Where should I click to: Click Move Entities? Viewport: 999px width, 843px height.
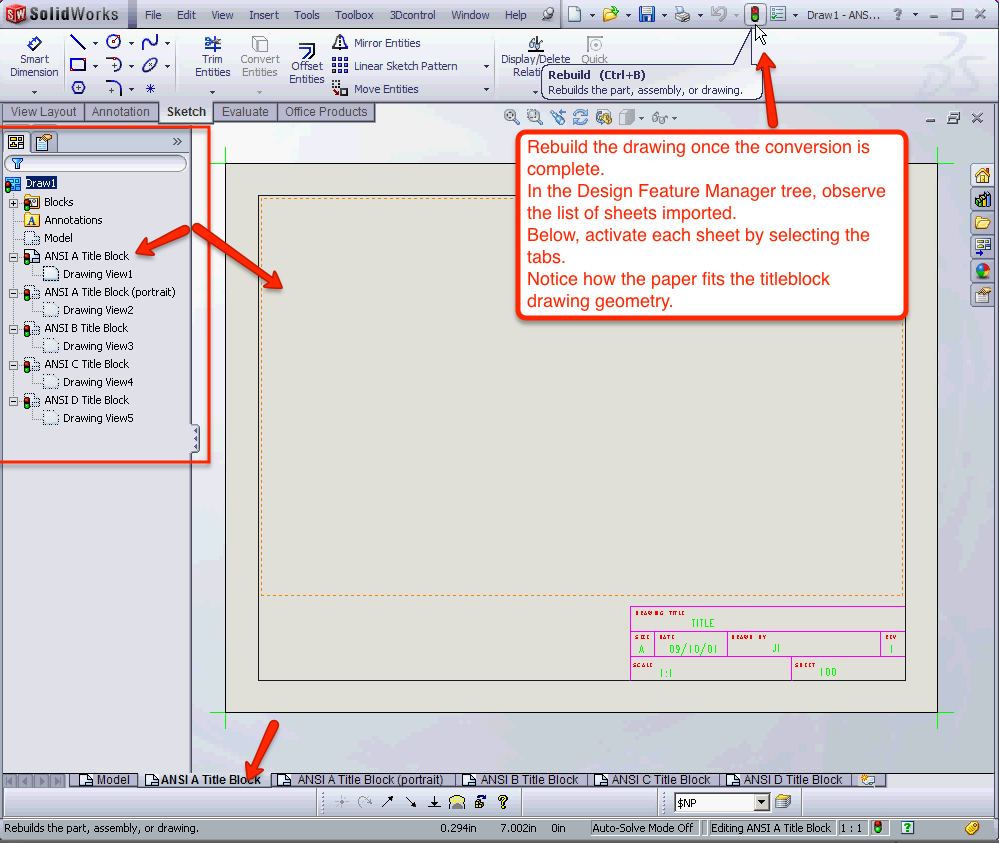[375, 89]
